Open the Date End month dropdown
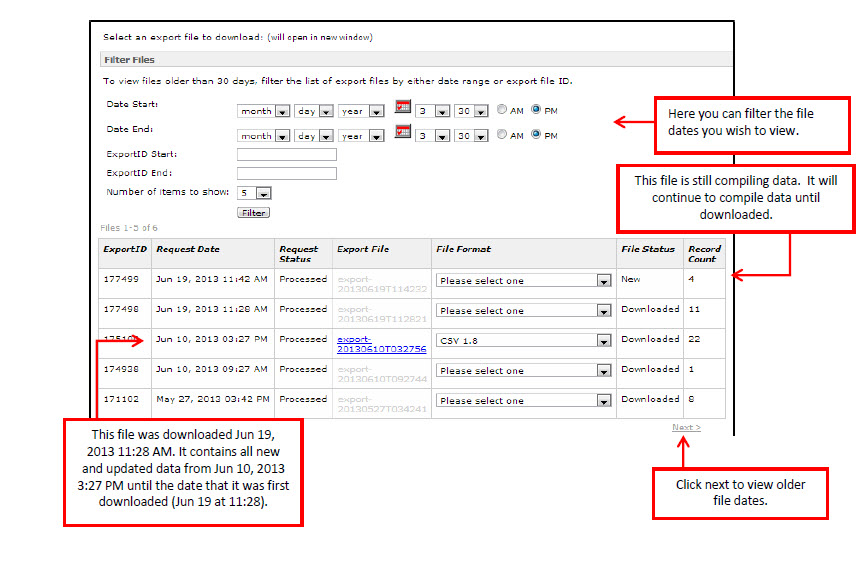Image resolution: width=864 pixels, height=563 pixels. click(263, 136)
